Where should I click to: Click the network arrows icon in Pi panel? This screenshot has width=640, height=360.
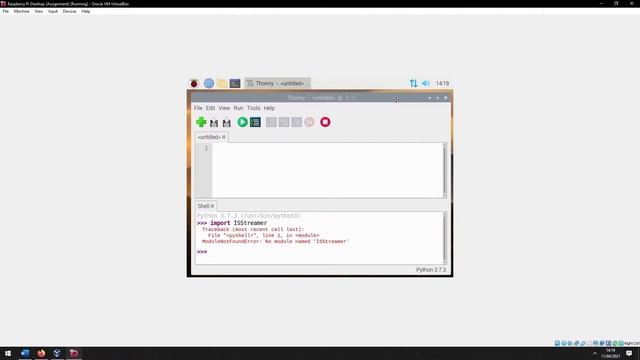413,83
